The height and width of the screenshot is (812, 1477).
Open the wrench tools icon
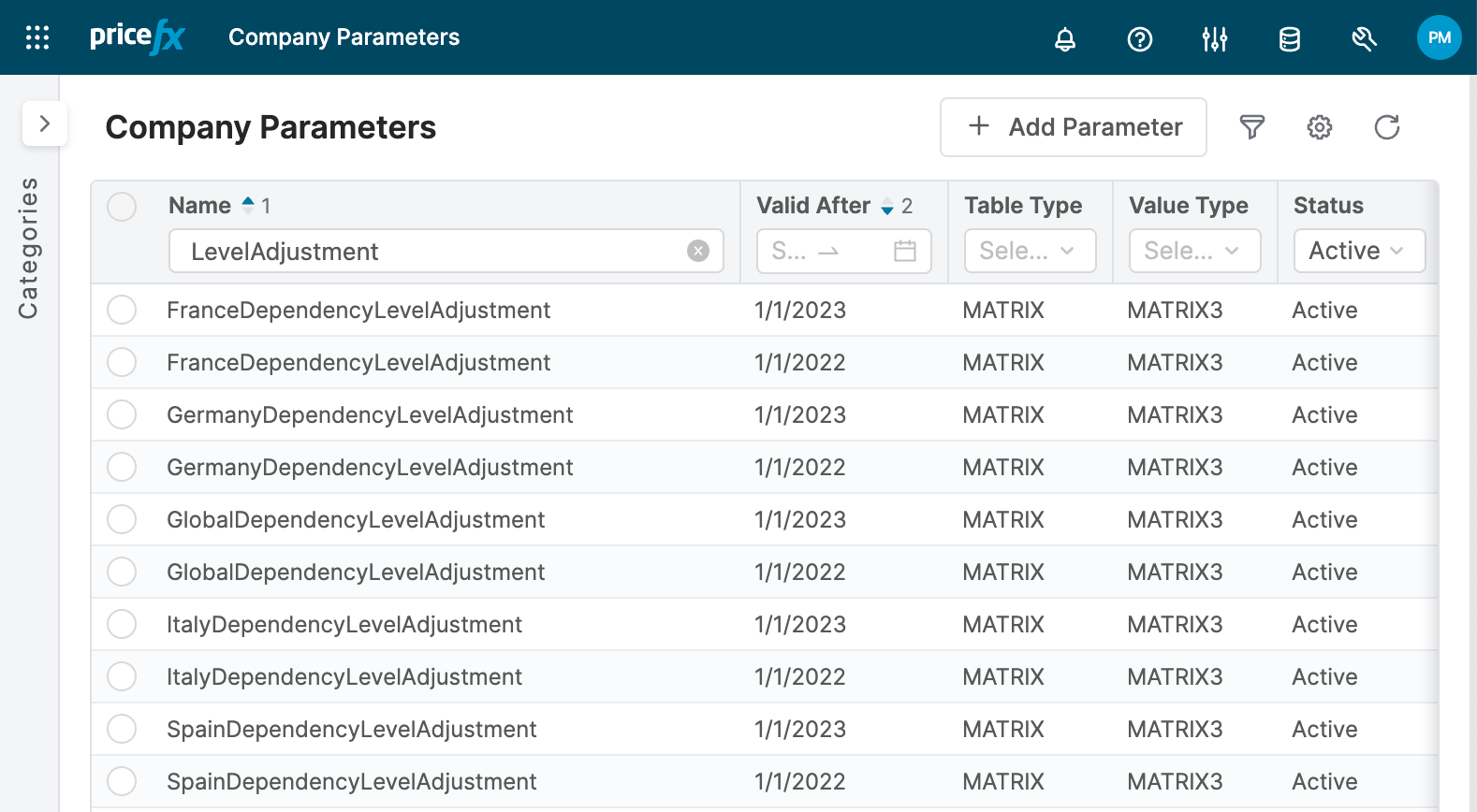click(1365, 38)
